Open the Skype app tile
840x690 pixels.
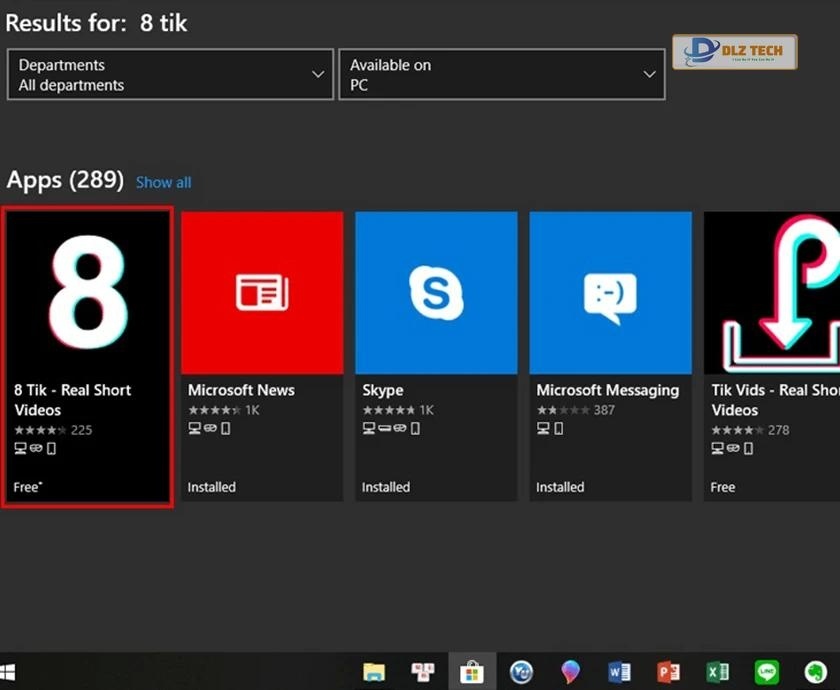coord(436,292)
